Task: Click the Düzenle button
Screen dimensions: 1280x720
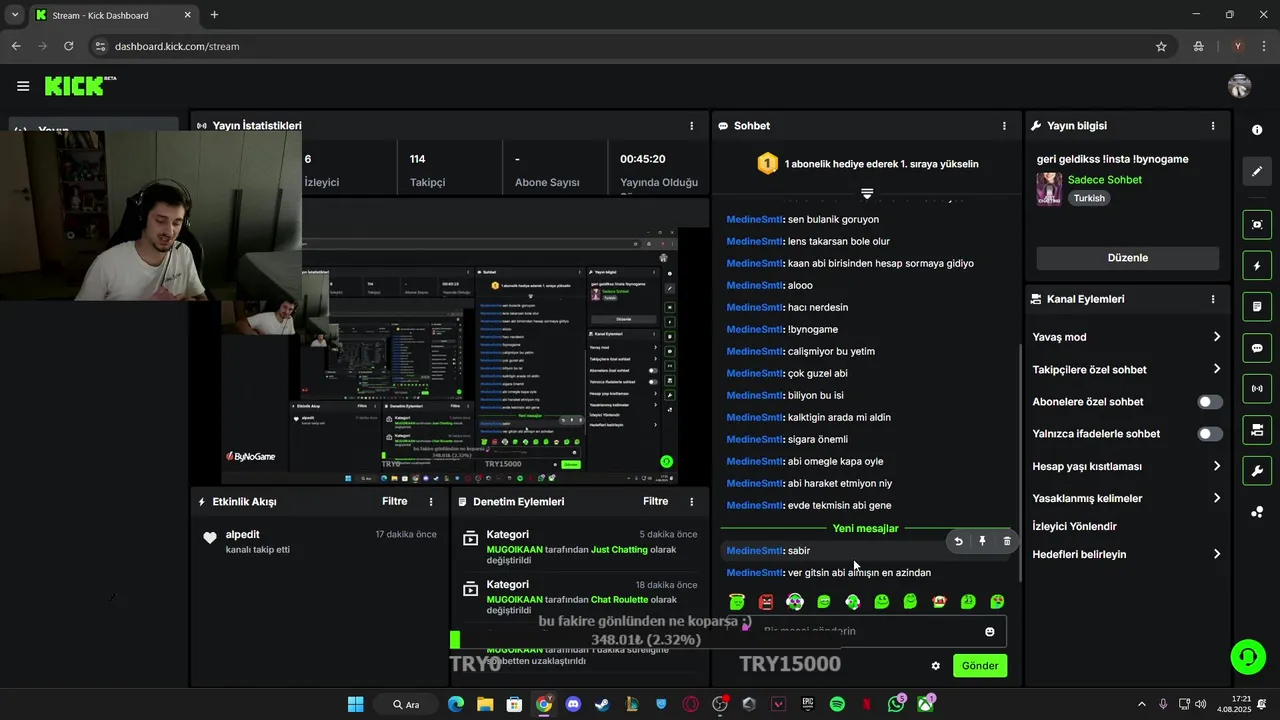Action: [x=1127, y=258]
